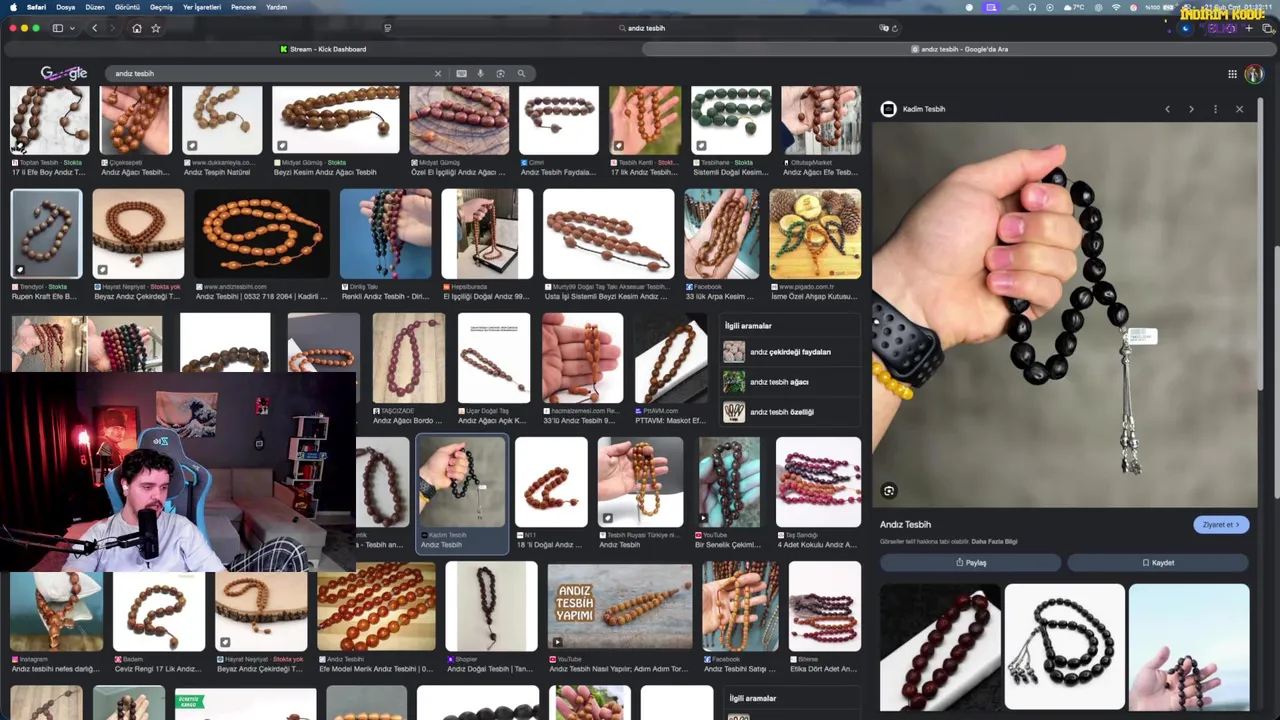Open Pigado pine cone tesbih thumbnail

coord(815,234)
